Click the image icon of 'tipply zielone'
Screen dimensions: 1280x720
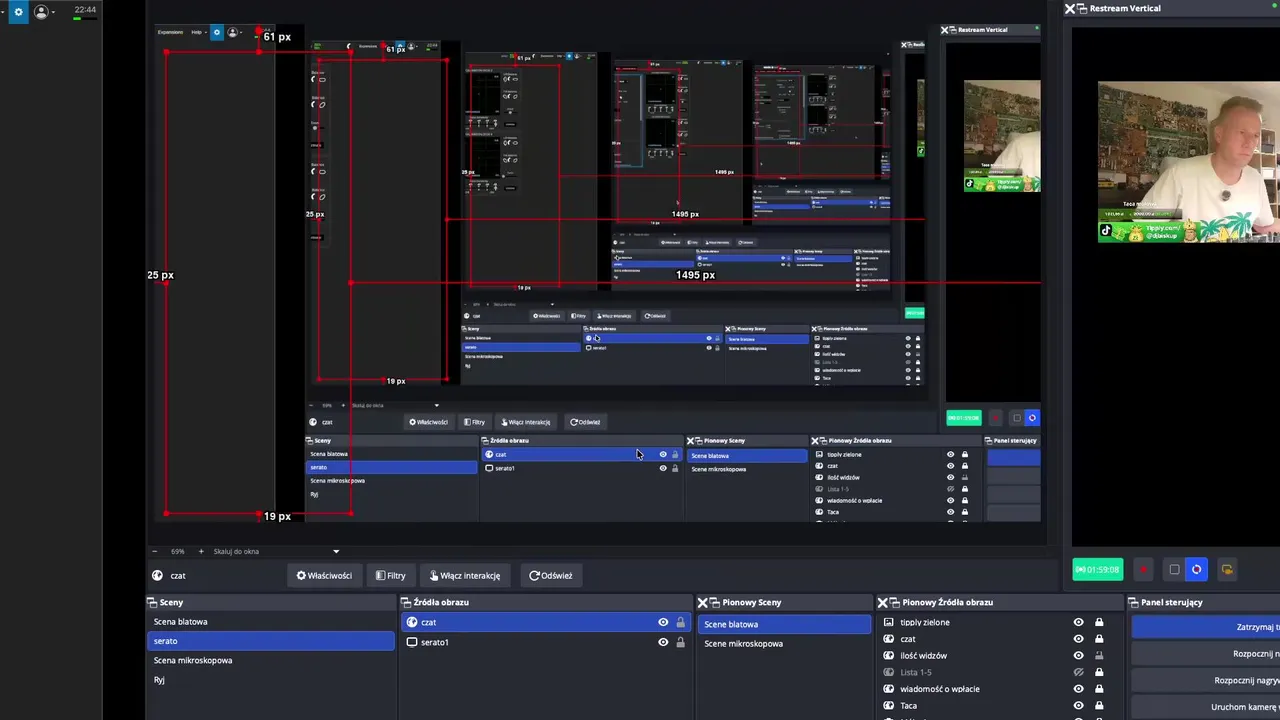(x=889, y=622)
